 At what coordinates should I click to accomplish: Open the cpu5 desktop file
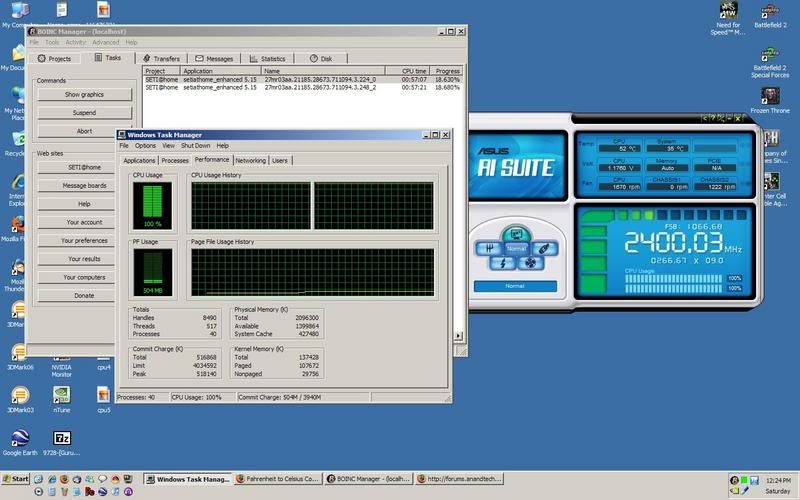(104, 399)
